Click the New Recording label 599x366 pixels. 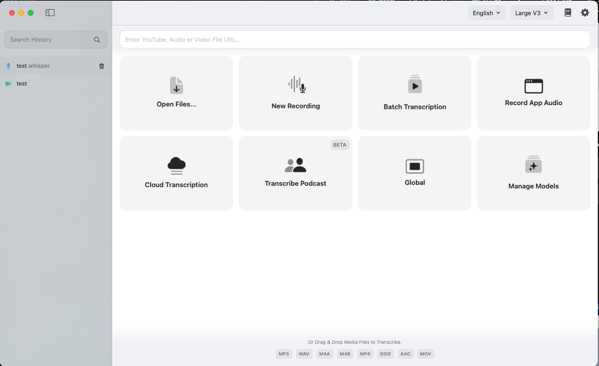(296, 106)
